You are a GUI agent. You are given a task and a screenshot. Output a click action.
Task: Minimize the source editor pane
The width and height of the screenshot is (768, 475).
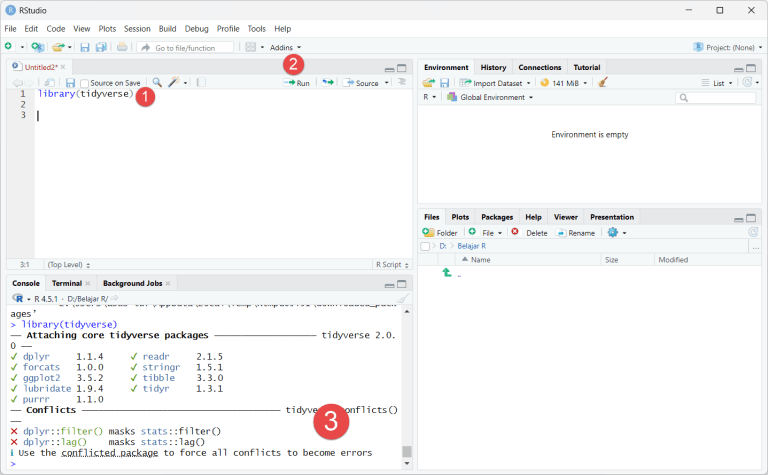click(x=389, y=69)
